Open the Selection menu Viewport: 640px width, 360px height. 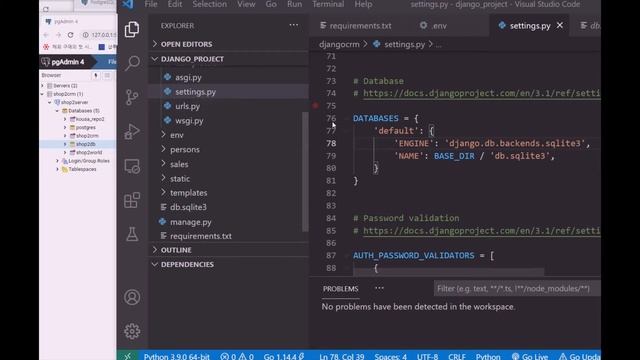pyautogui.click(x=209, y=4)
